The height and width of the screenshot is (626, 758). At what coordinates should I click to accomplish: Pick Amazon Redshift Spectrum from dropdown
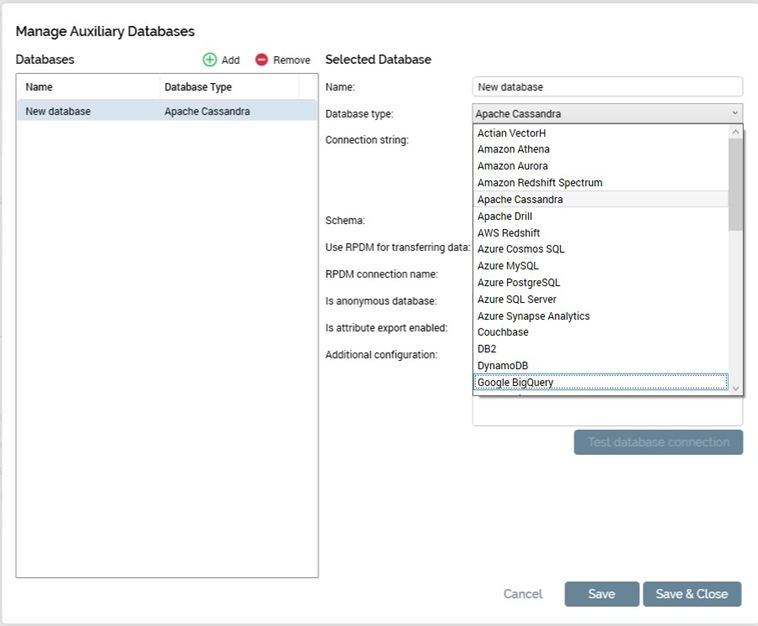(540, 183)
